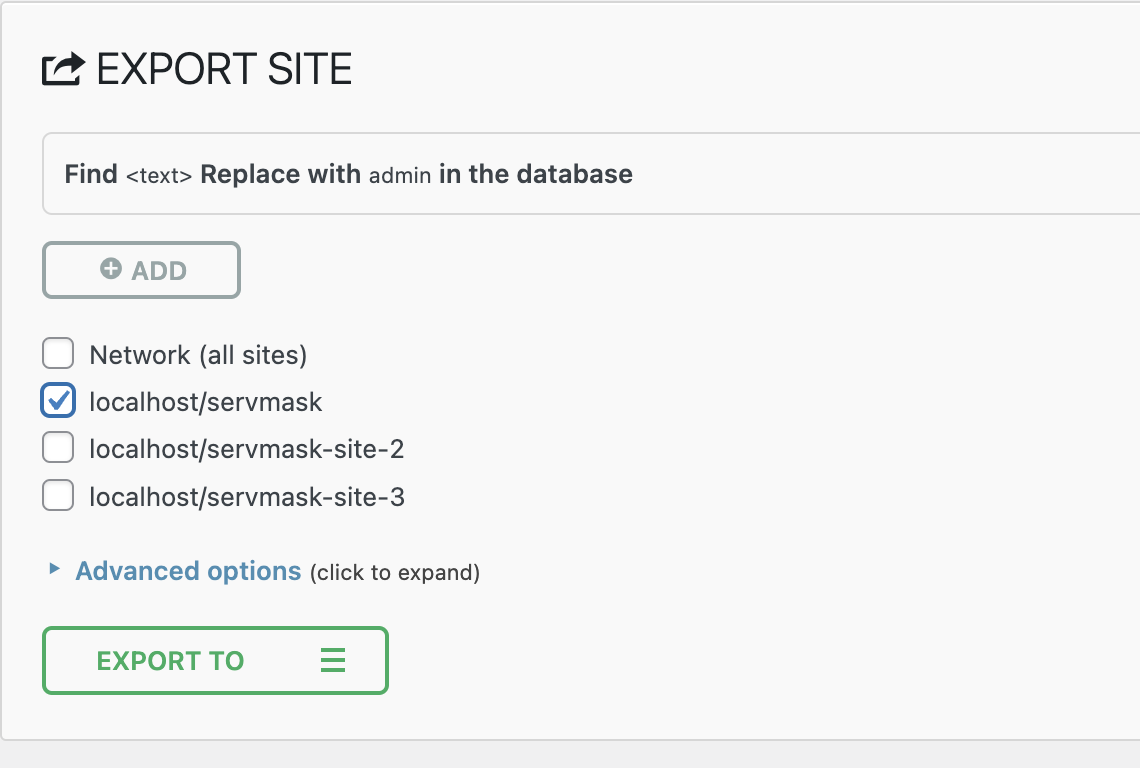Click the Network (all sites) label
Viewport: 1140px width, 768px height.
(x=198, y=355)
